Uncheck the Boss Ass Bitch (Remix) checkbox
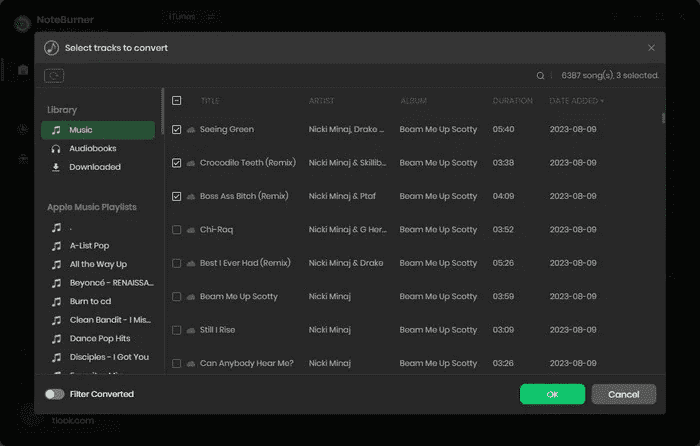Screen dimensions: 700x446 [177, 196]
